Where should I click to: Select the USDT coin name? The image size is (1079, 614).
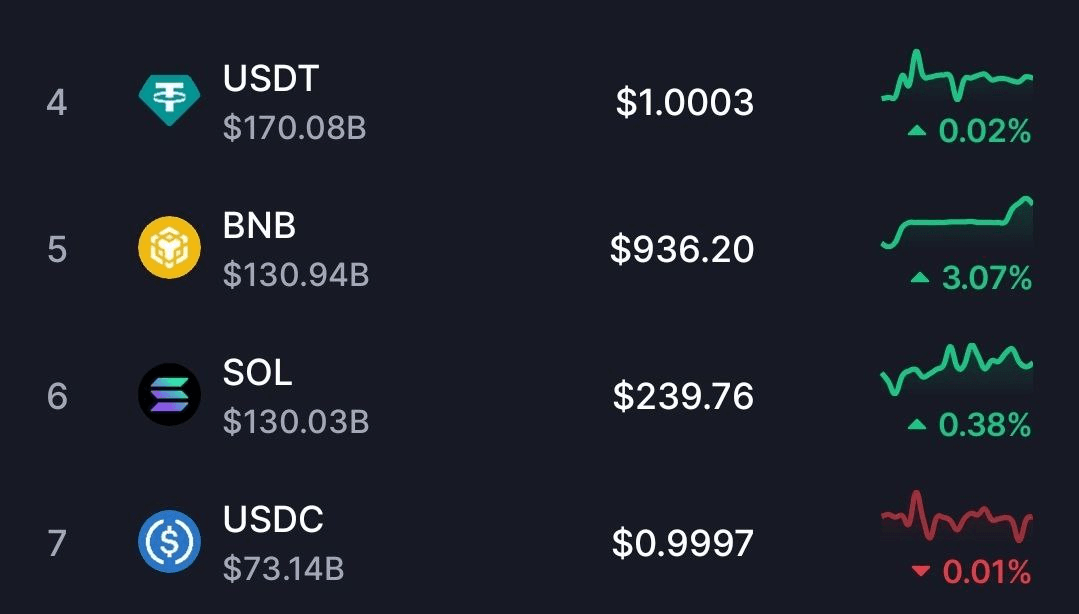click(270, 78)
